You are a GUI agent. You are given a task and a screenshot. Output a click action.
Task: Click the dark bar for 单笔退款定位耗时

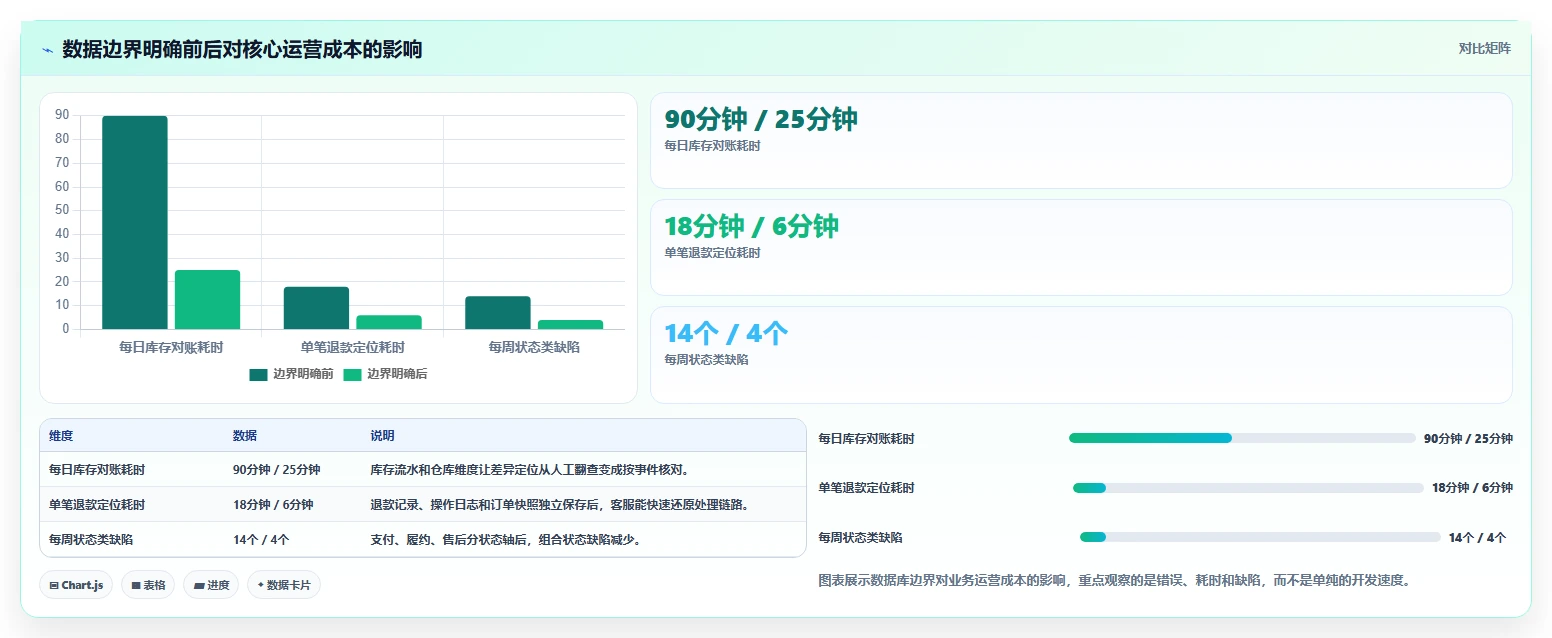[316, 308]
